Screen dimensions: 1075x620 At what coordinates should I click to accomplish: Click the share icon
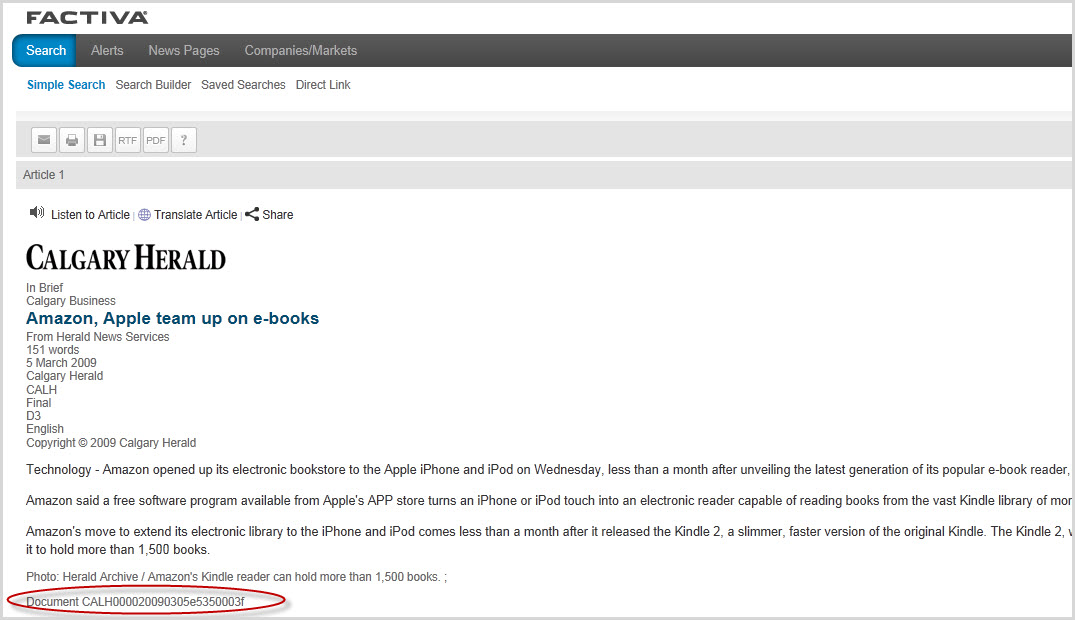(x=252, y=214)
